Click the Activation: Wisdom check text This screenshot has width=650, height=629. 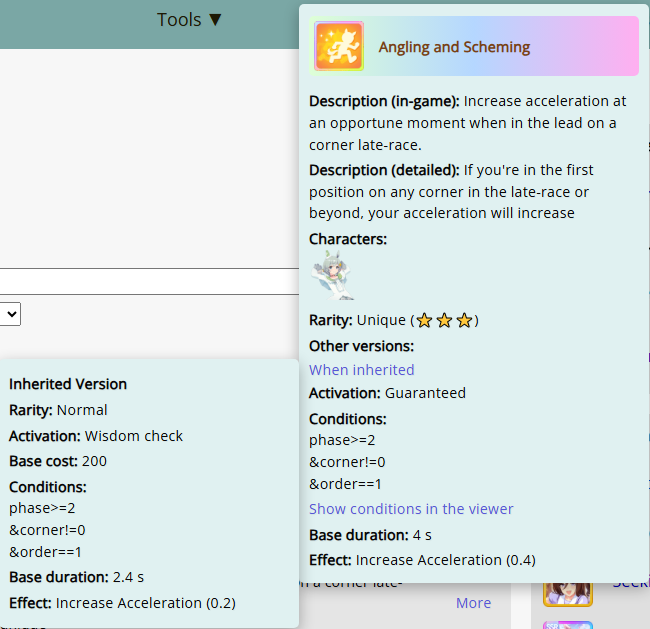(96, 436)
